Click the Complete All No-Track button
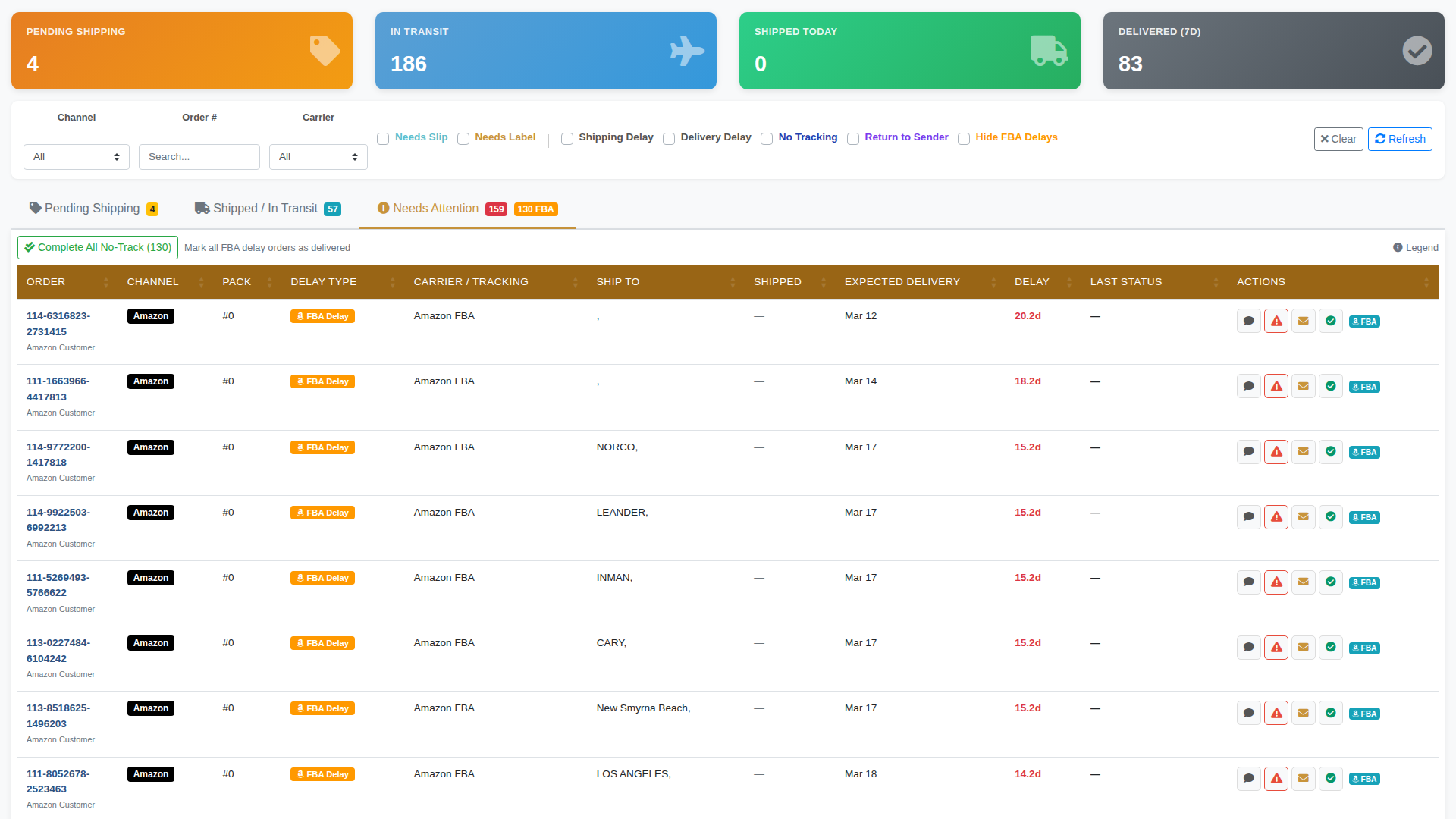Screen dimensions: 1456x819 click(x=97, y=247)
